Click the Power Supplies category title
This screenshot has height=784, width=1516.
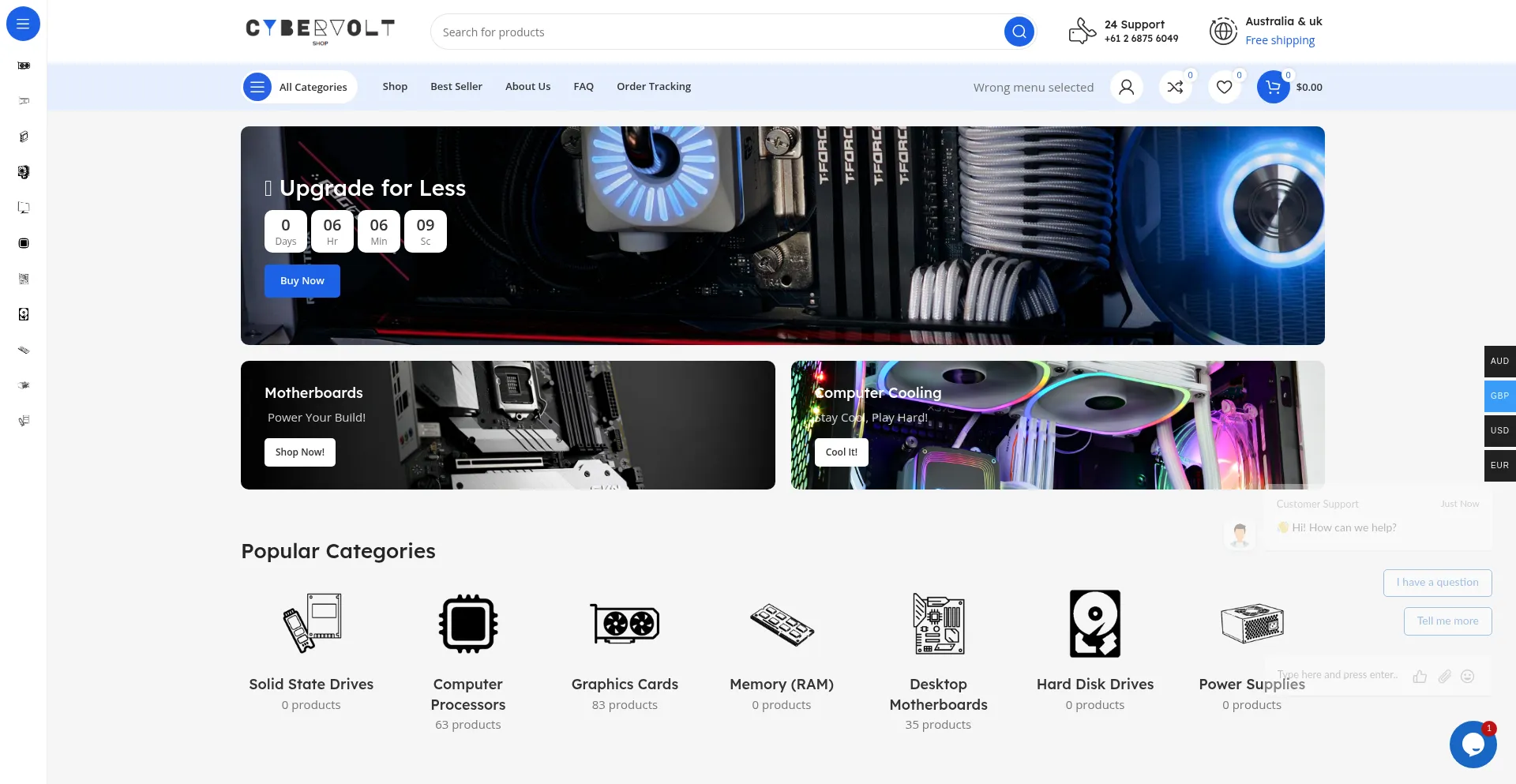(x=1251, y=685)
